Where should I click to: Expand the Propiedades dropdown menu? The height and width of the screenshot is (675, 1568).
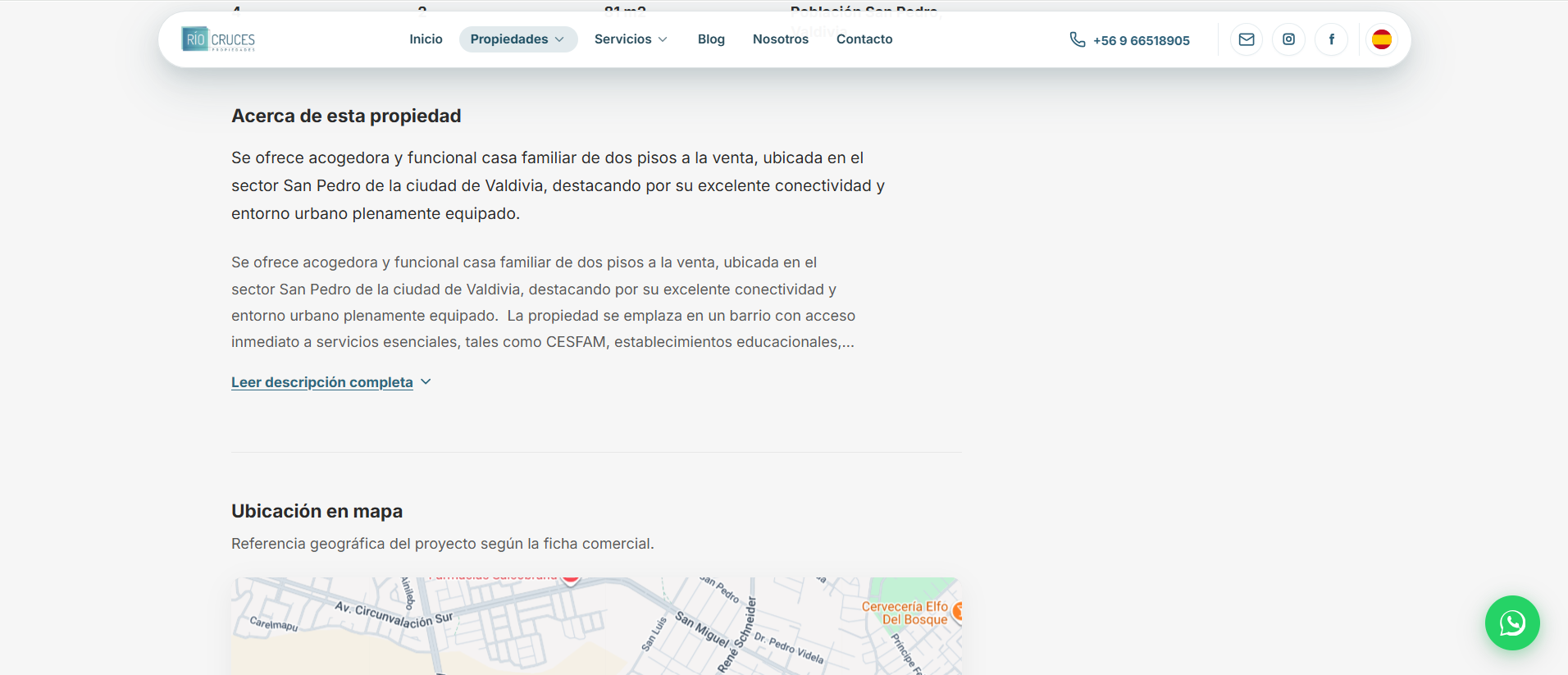tap(518, 39)
